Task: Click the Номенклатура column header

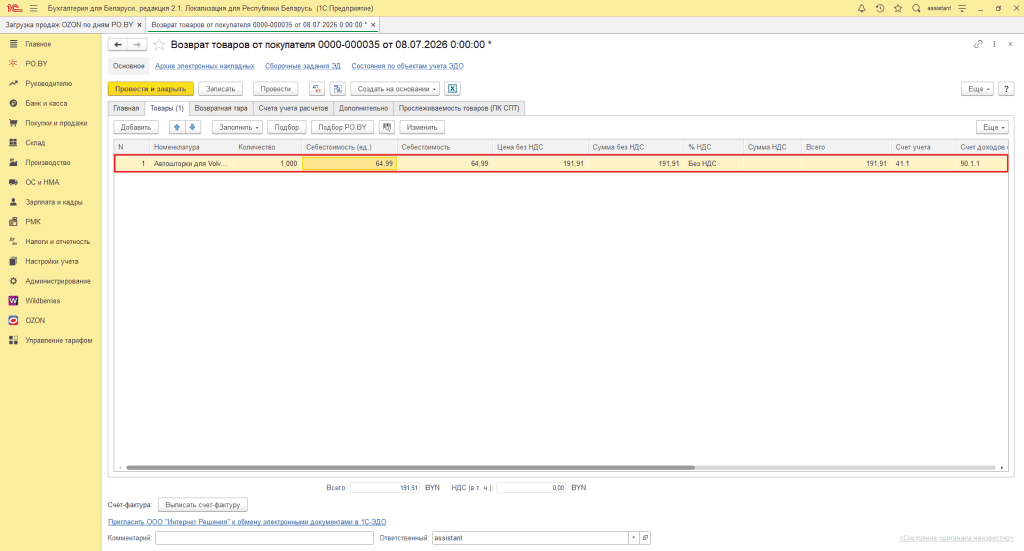Action: 191,147
